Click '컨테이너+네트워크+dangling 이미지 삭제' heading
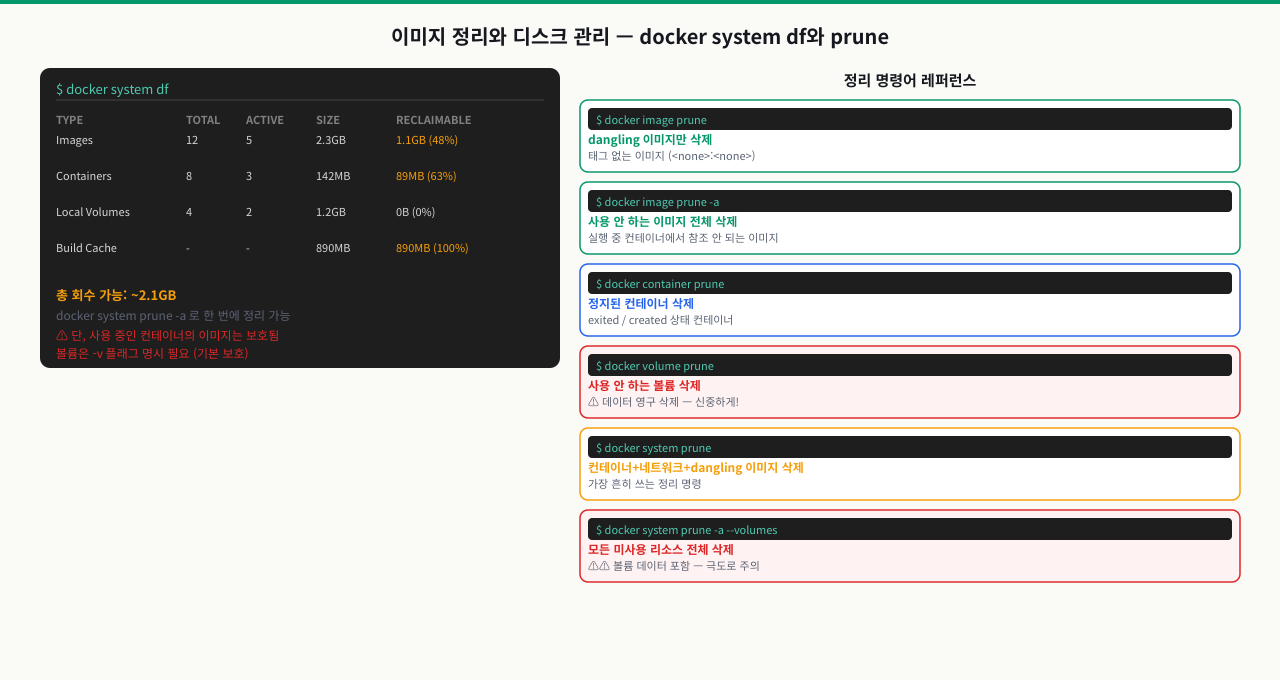1280x680 pixels. tap(696, 468)
